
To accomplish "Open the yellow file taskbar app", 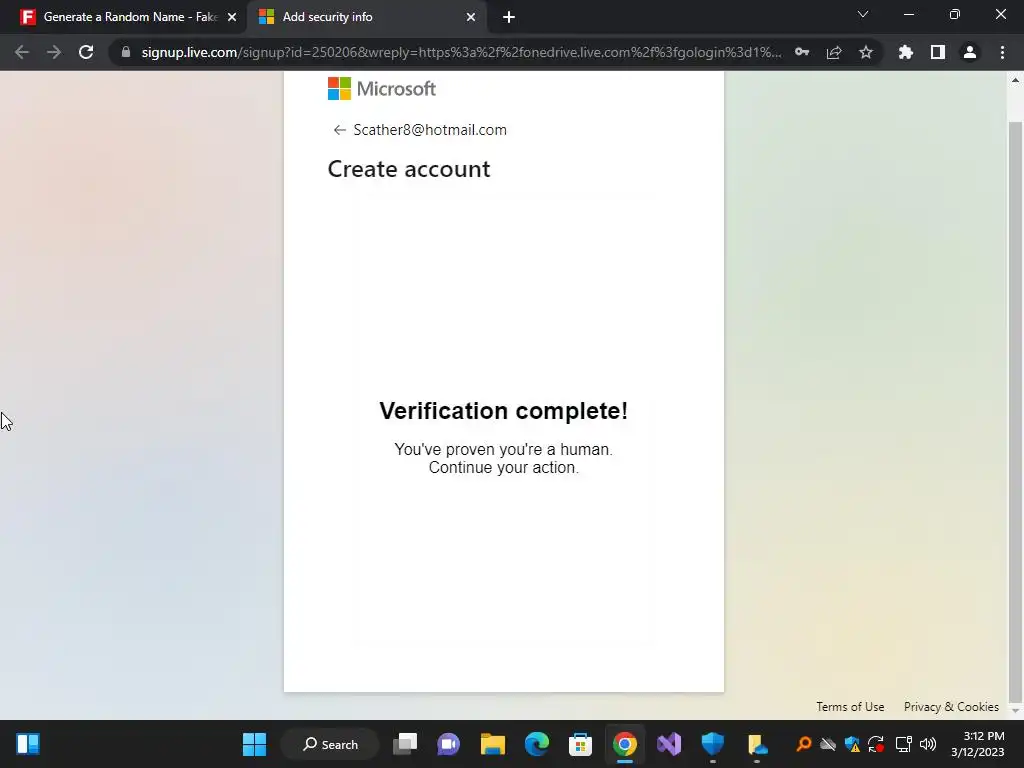I will [757, 744].
